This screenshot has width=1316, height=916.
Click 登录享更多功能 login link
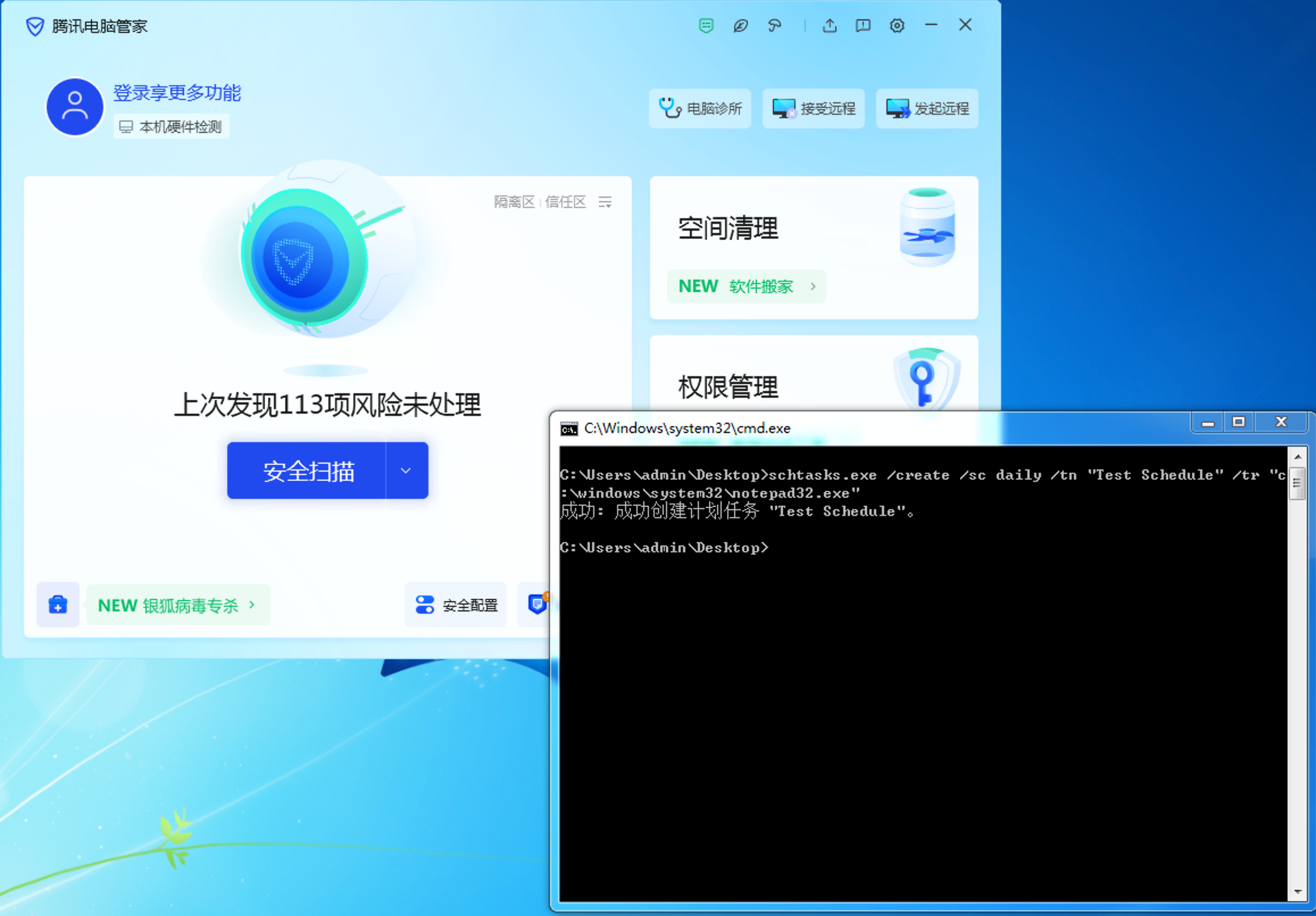click(x=177, y=93)
